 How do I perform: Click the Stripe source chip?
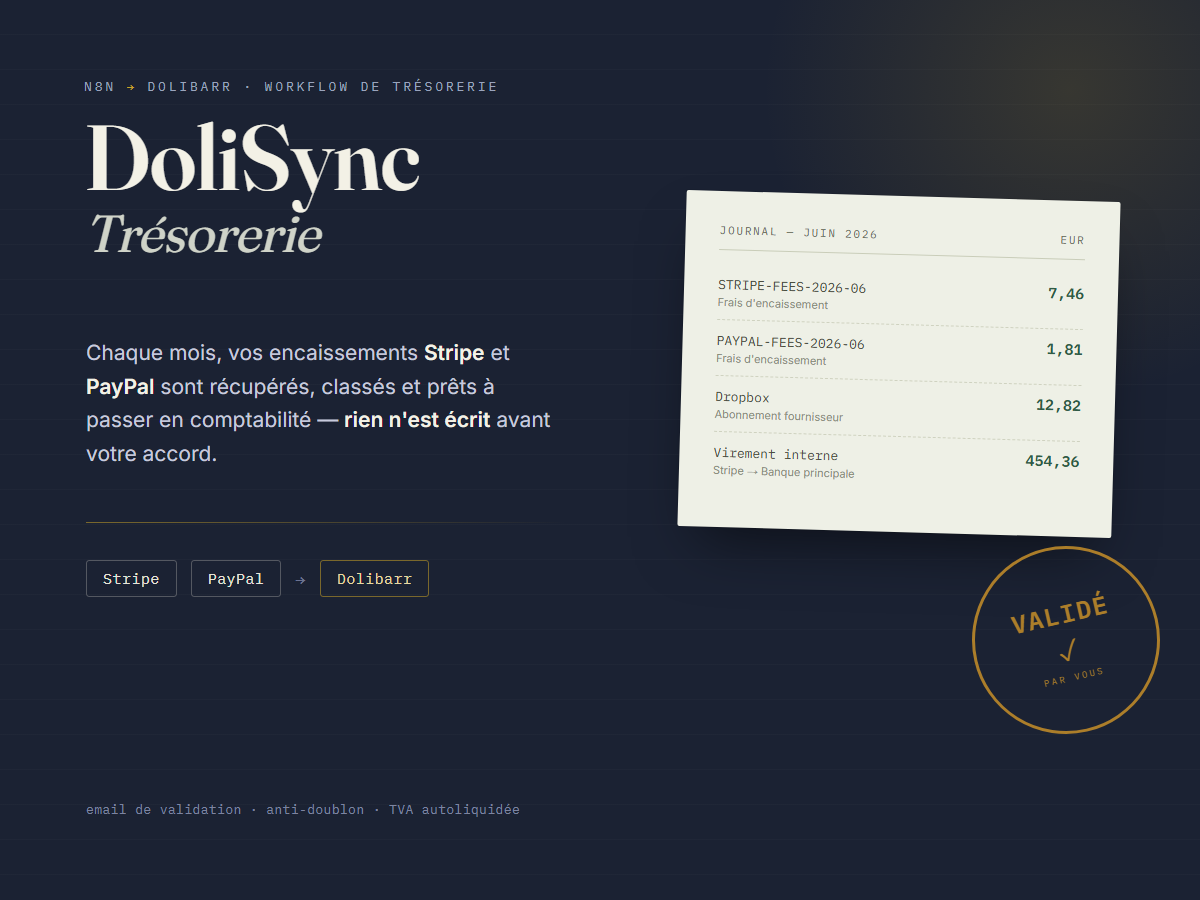pos(131,579)
